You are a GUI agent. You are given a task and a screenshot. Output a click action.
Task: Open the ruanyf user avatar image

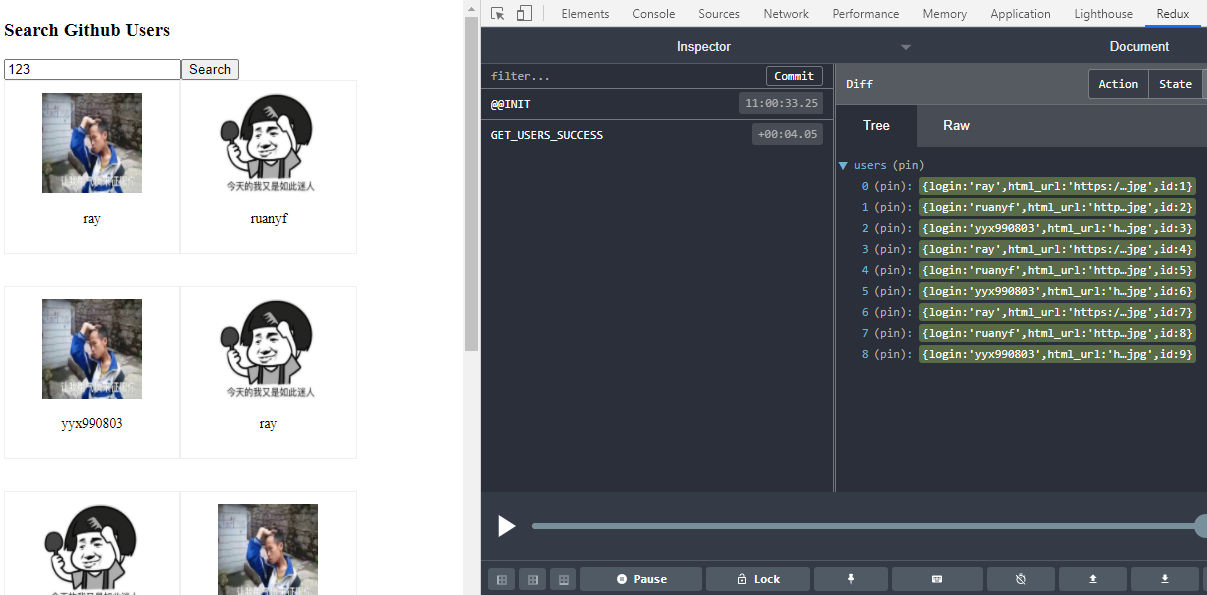(268, 142)
